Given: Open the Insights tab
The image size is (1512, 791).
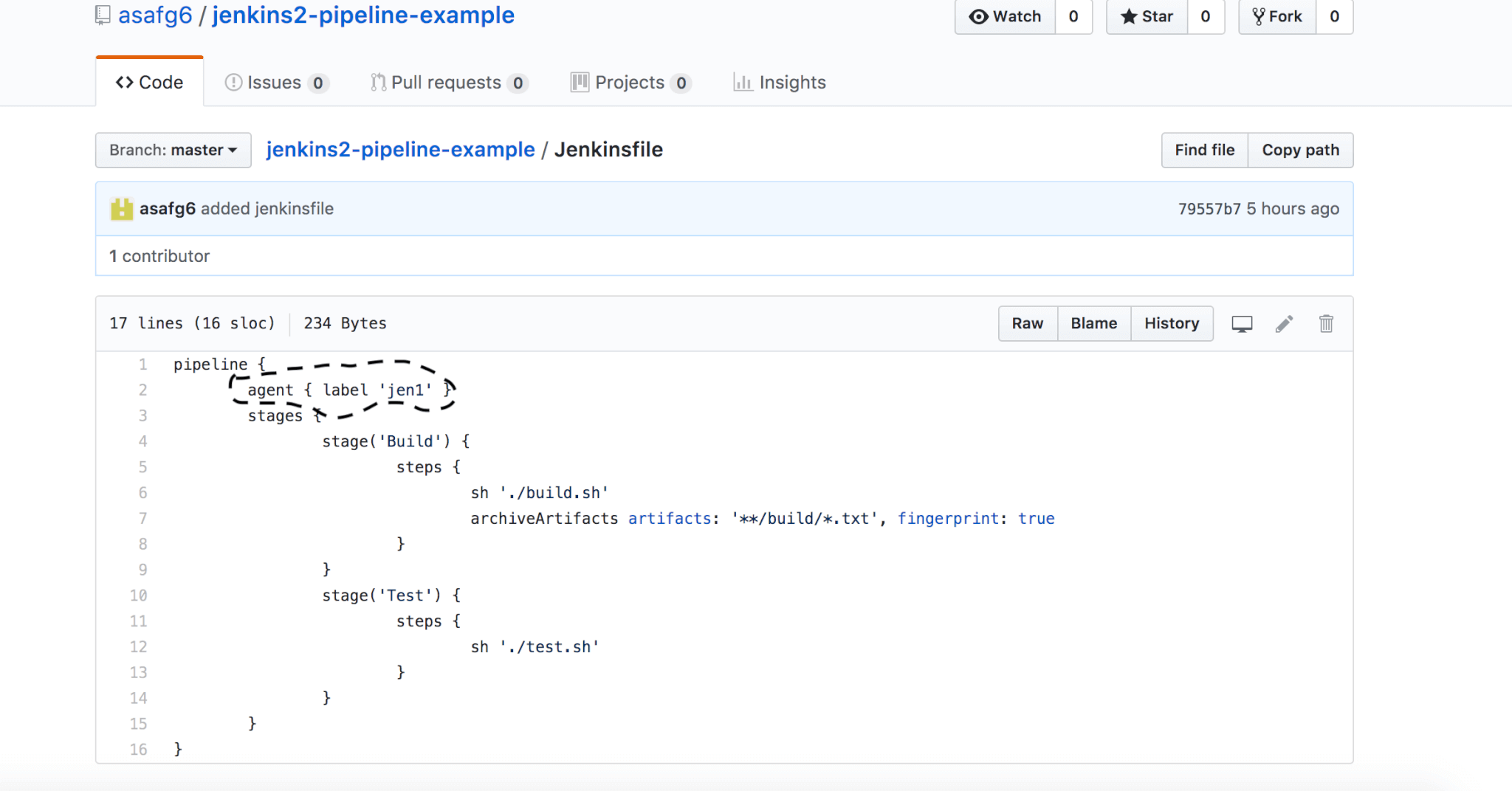Looking at the screenshot, I should click(780, 83).
